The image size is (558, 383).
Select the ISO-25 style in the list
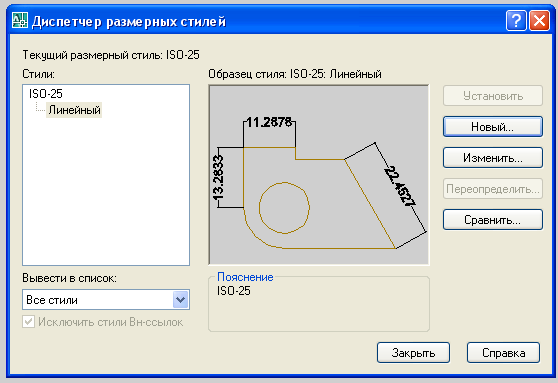click(x=46, y=94)
